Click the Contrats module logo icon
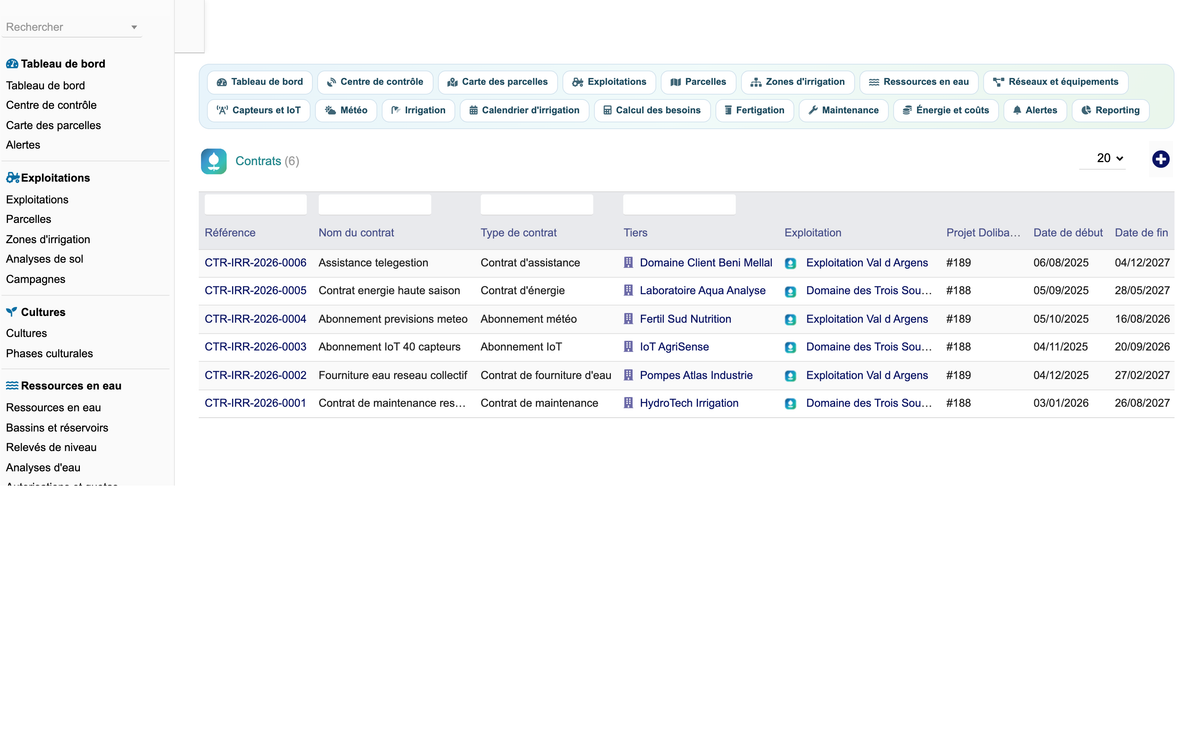The image size is (1200, 743). (214, 161)
